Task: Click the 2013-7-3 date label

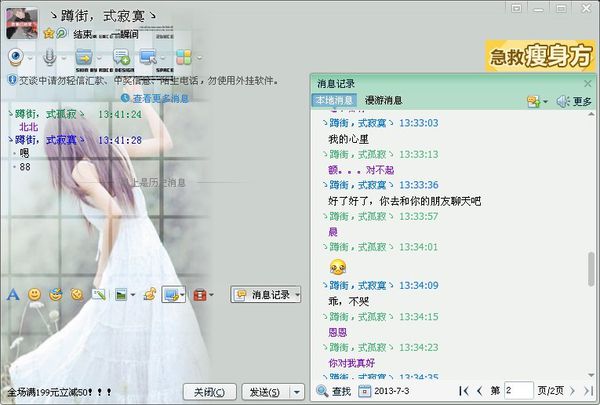Action: click(392, 391)
